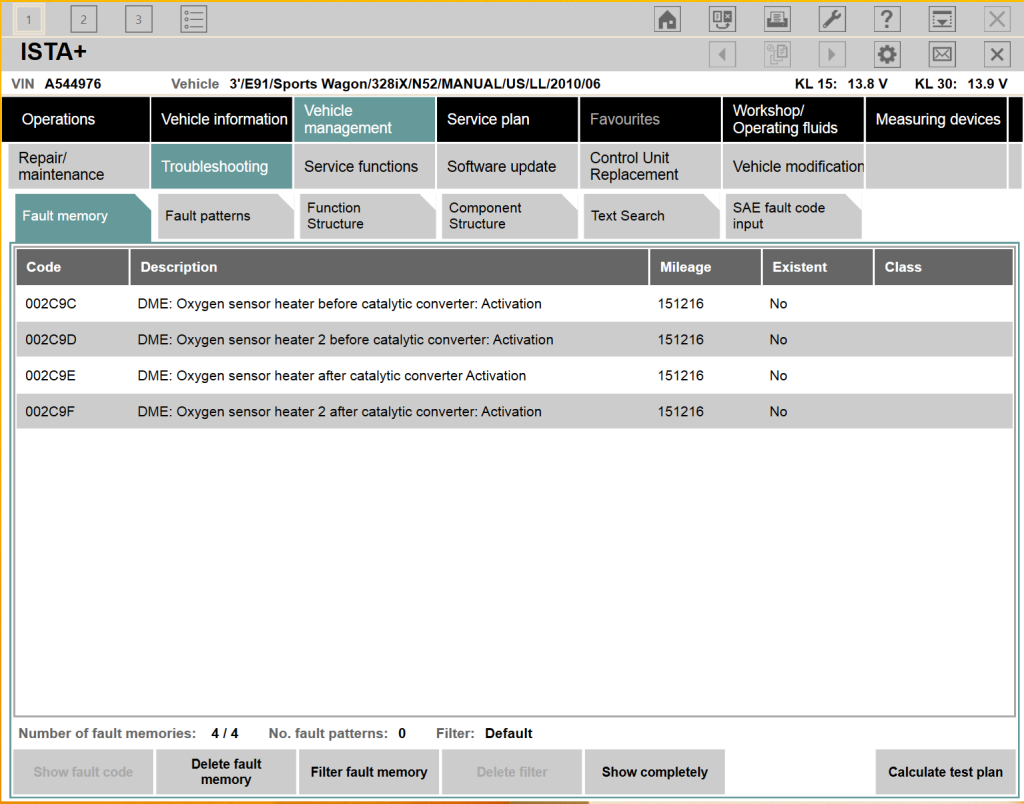Viewport: 1024px width, 804px height.
Task: Open the printer icon in toolbar
Action: (x=777, y=19)
